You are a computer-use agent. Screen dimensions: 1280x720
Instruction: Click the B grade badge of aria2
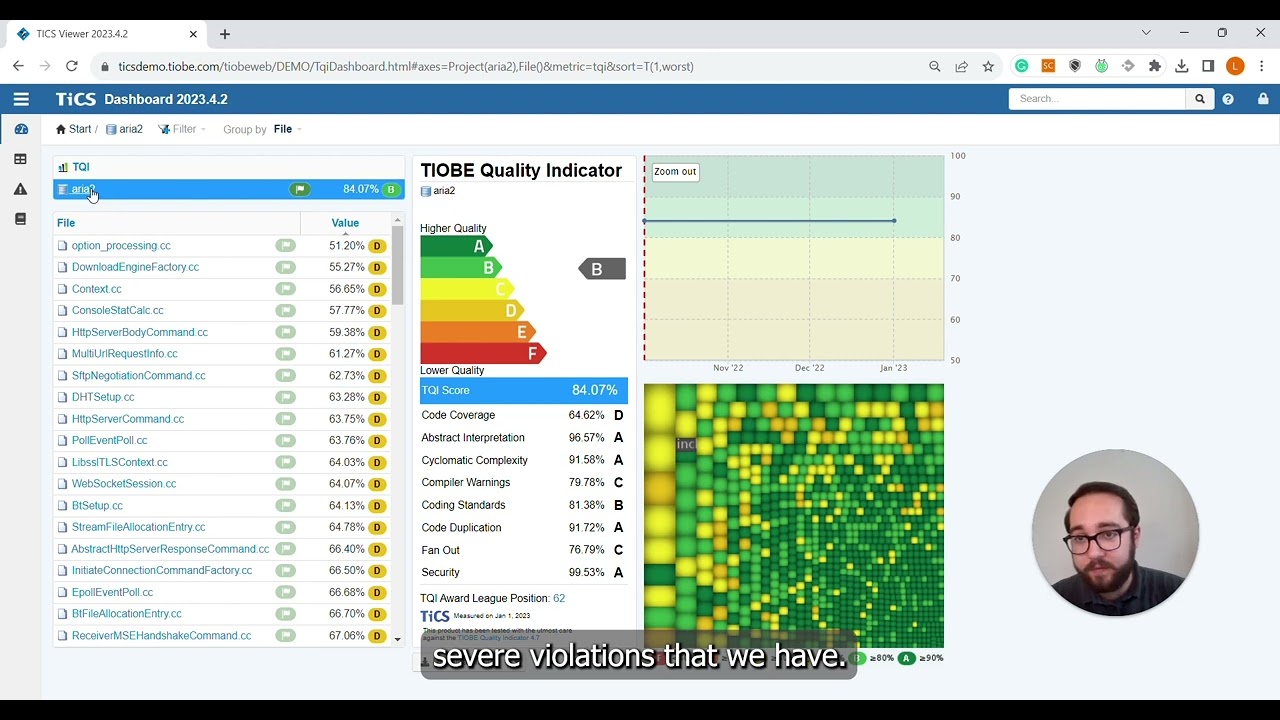(x=391, y=189)
